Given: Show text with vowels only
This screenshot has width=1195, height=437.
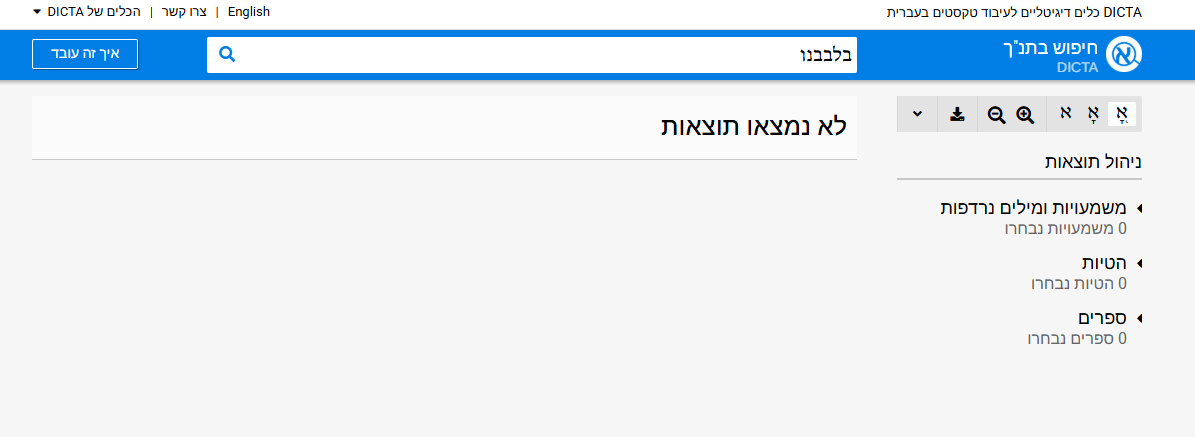Looking at the screenshot, I should pyautogui.click(x=1094, y=114).
